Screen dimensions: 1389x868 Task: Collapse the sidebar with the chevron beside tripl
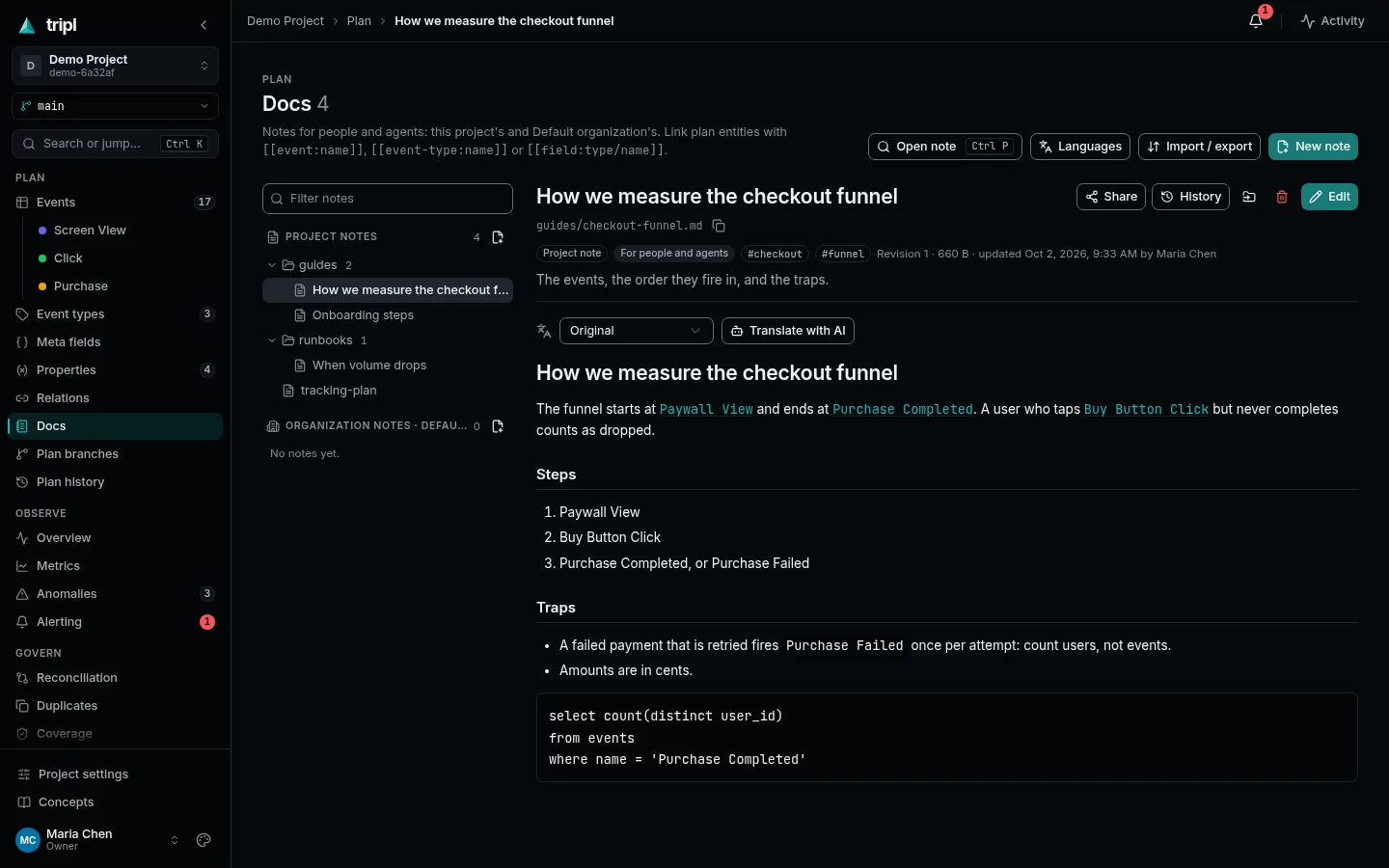204,25
